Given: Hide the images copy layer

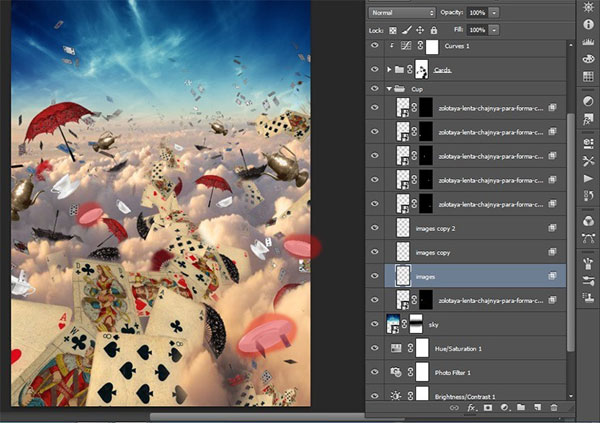Looking at the screenshot, I should [375, 252].
